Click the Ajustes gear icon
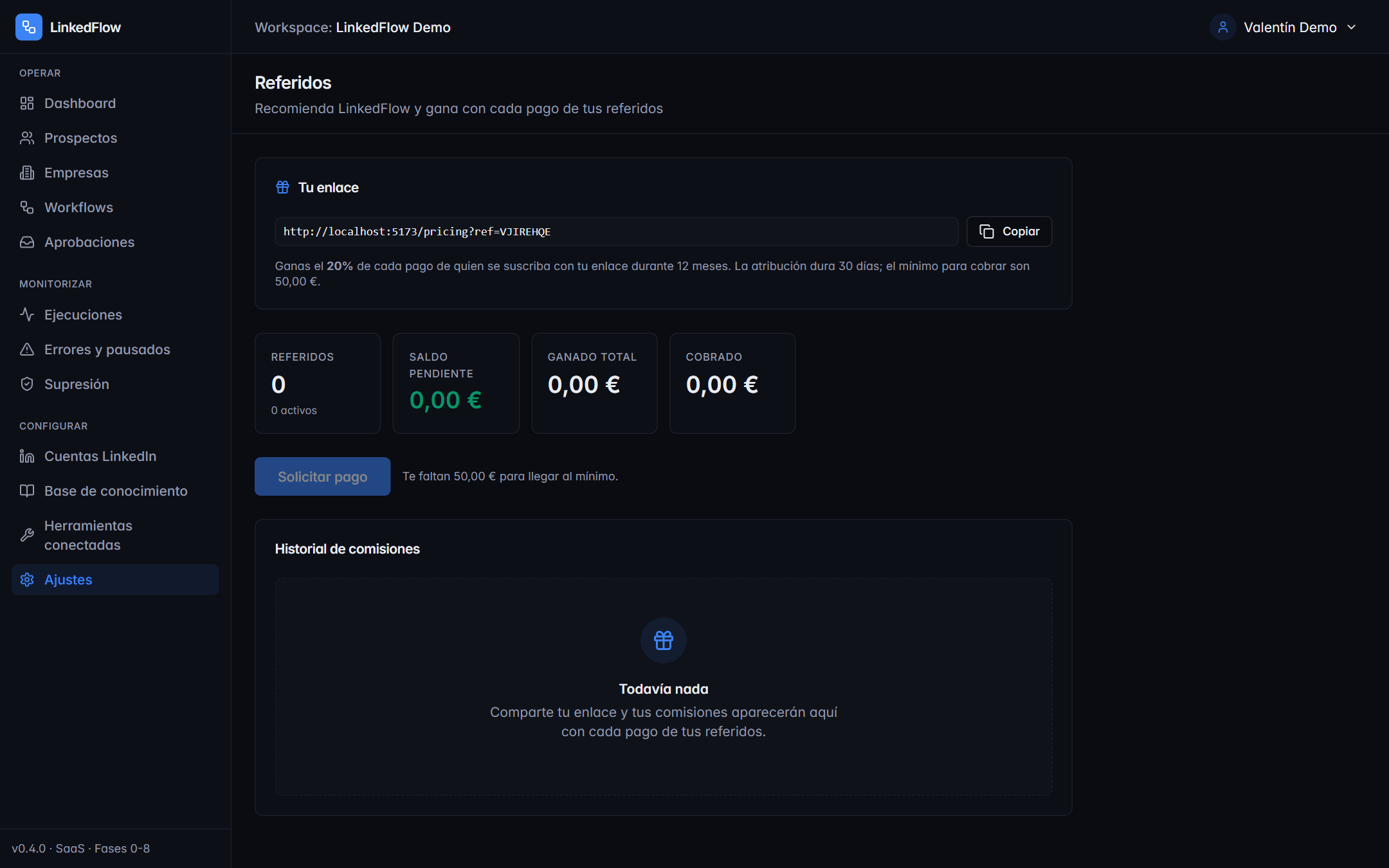Screen dimensions: 1389x868 pyautogui.click(x=27, y=580)
